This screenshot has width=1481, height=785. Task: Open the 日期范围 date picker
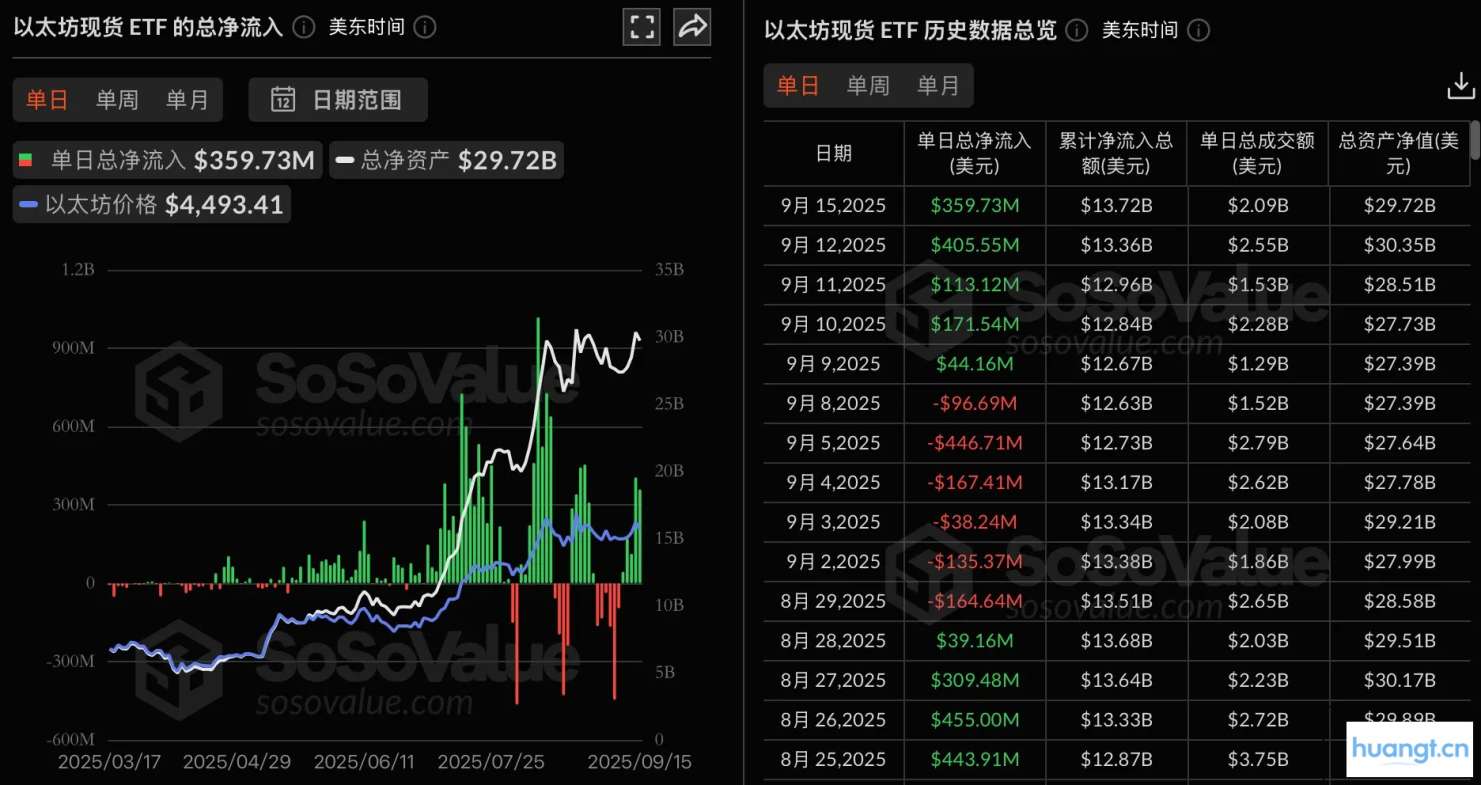[x=337, y=100]
